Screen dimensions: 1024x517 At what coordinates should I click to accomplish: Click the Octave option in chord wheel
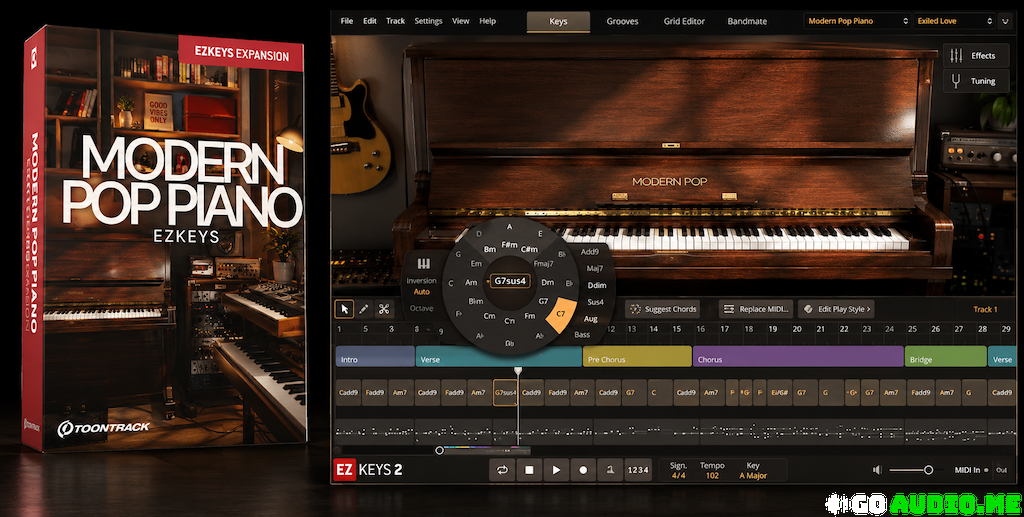click(422, 308)
